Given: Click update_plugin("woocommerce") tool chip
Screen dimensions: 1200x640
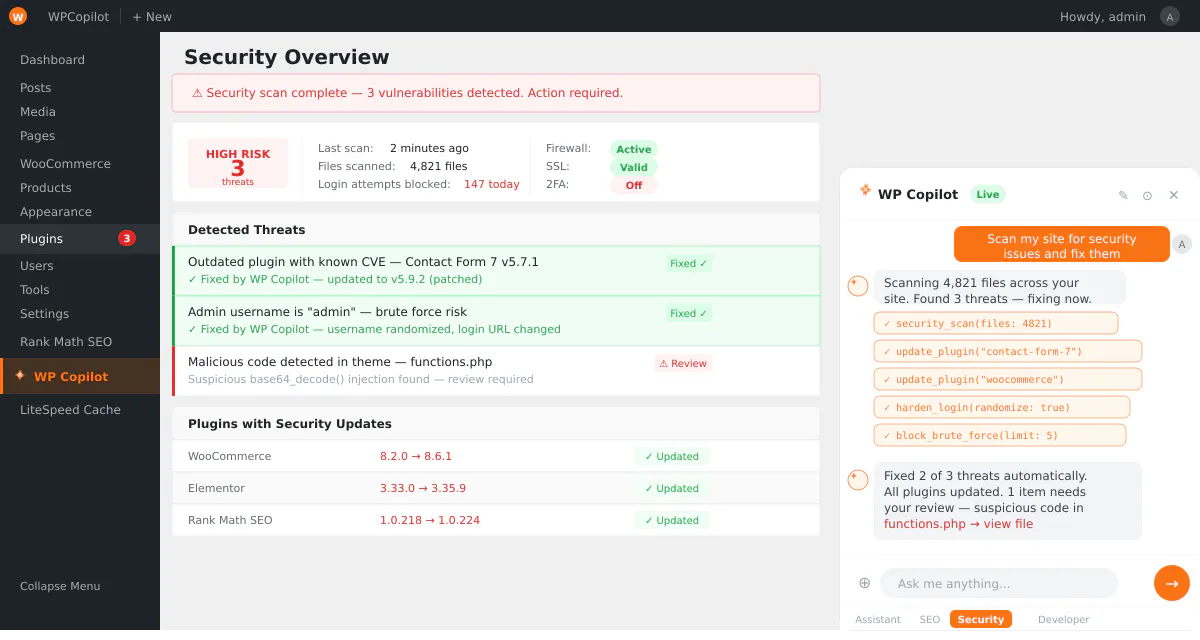Looking at the screenshot, I should 1008,379.
